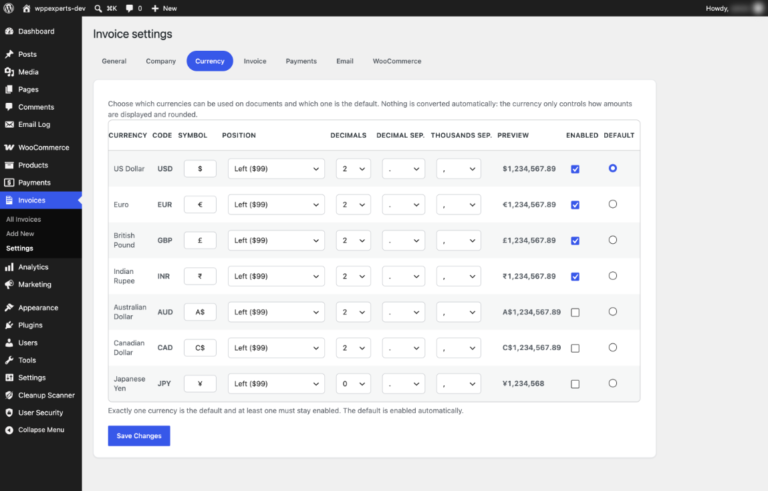Click the Marketing megaphone icon

point(9,285)
